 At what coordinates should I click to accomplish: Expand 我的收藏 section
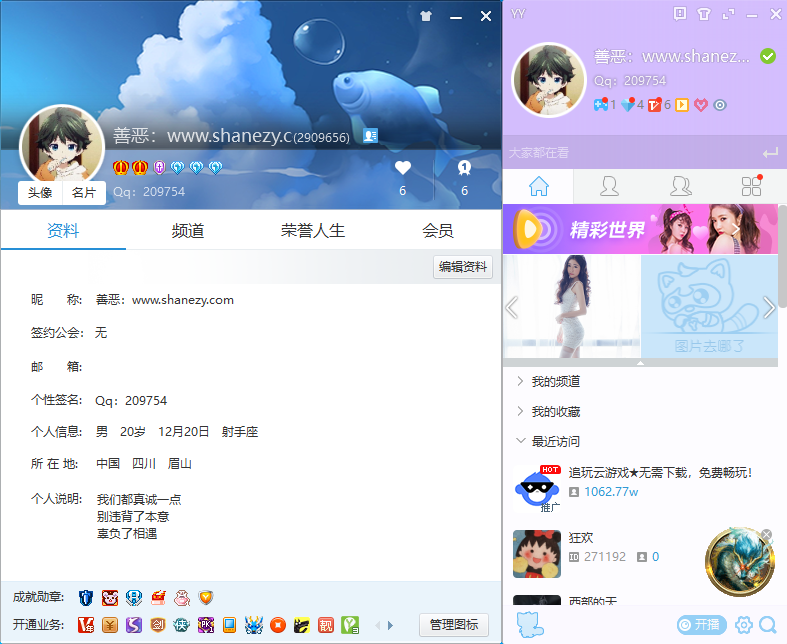coord(555,412)
